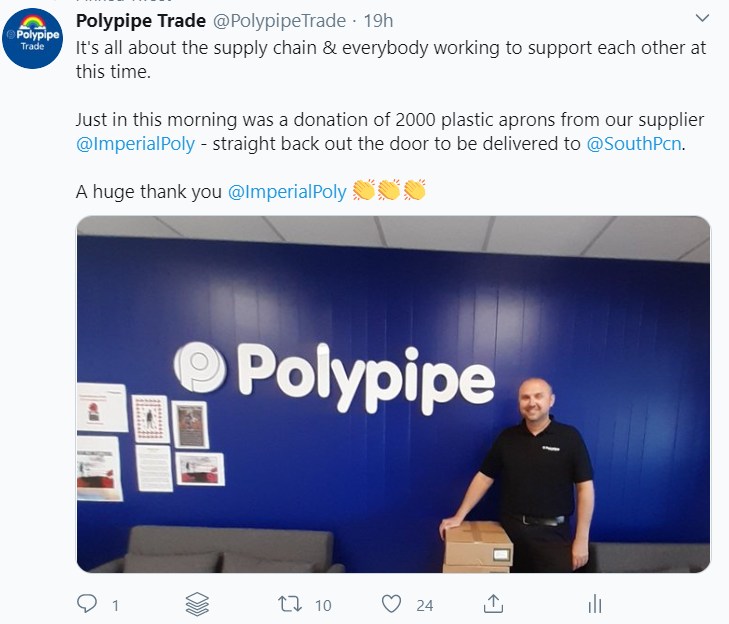Open the first @ImperialPoly mention

point(135,144)
